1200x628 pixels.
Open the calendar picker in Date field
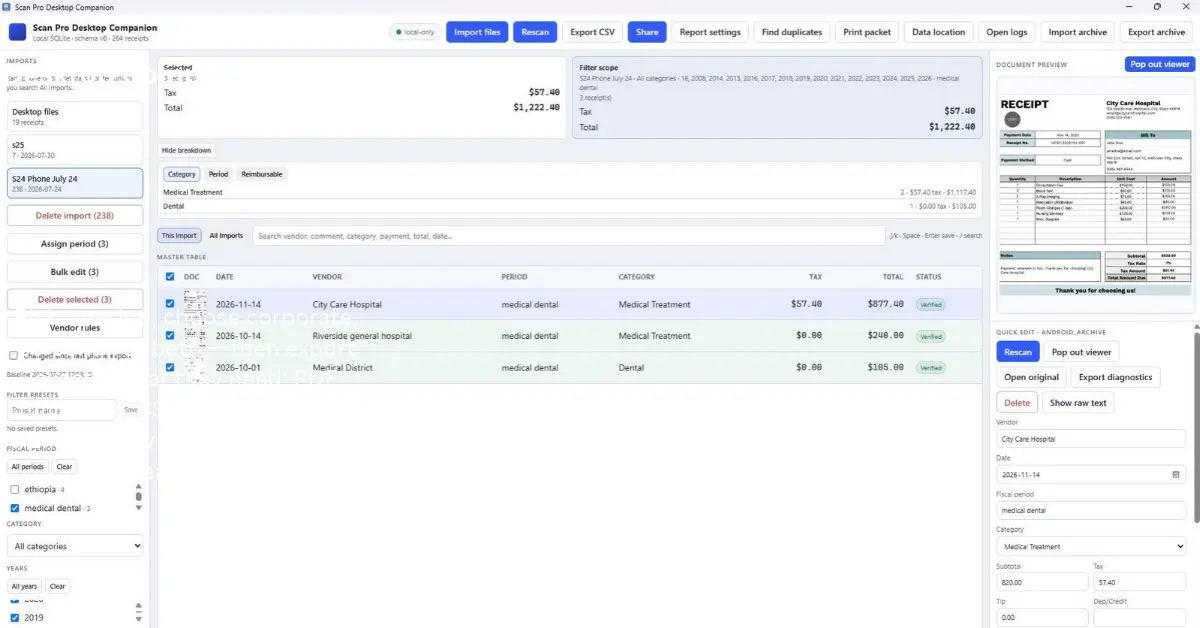1176,475
